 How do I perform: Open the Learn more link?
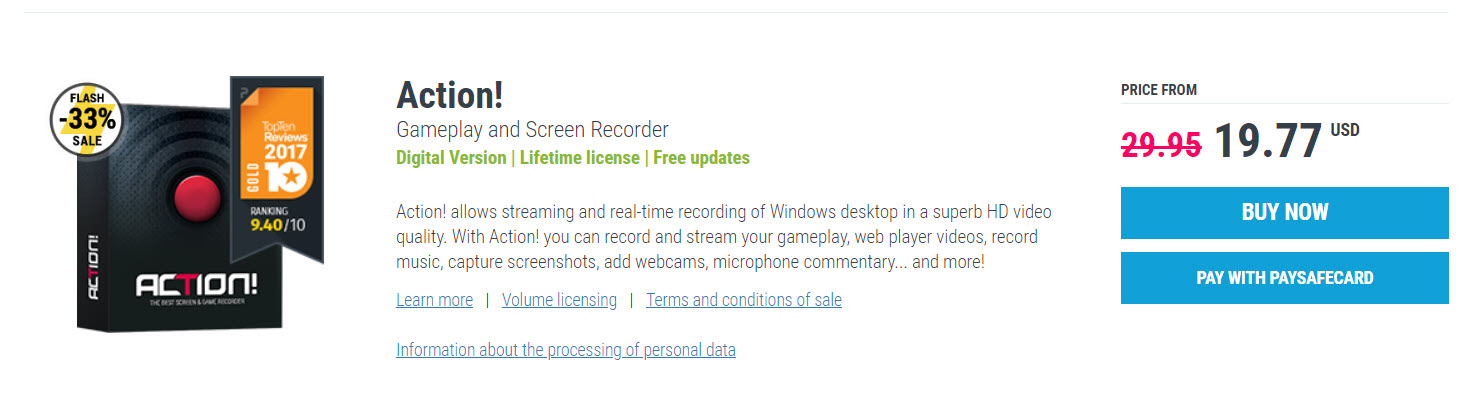tap(434, 300)
